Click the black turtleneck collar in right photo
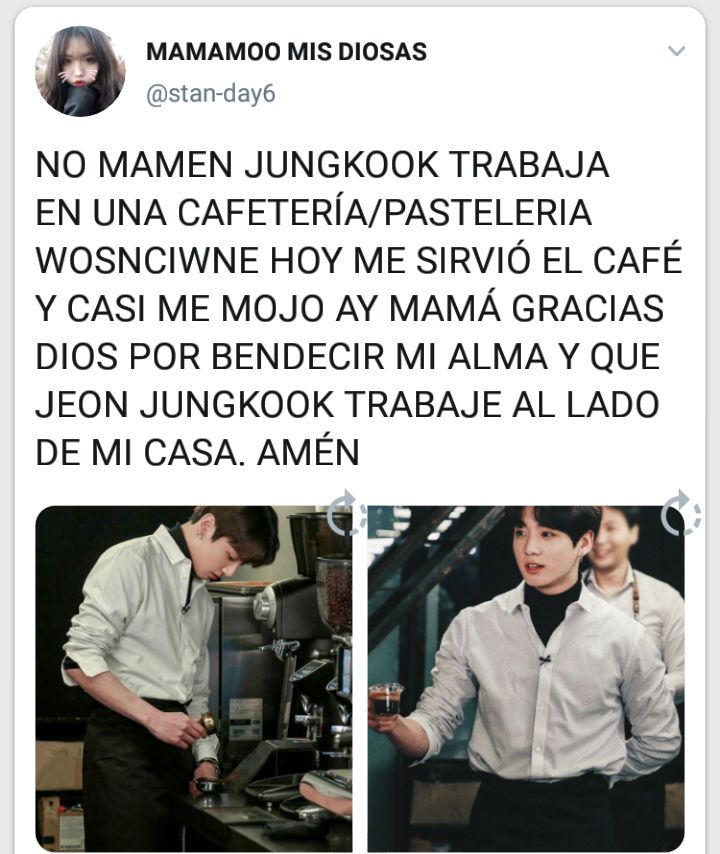The height and width of the screenshot is (854, 720). pos(551,607)
